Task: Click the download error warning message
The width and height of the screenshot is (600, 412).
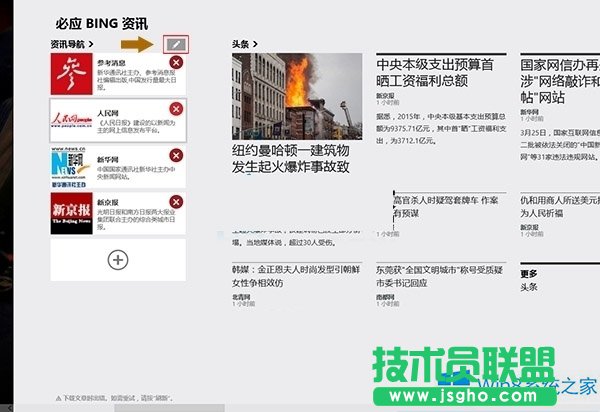Action: coord(115,398)
